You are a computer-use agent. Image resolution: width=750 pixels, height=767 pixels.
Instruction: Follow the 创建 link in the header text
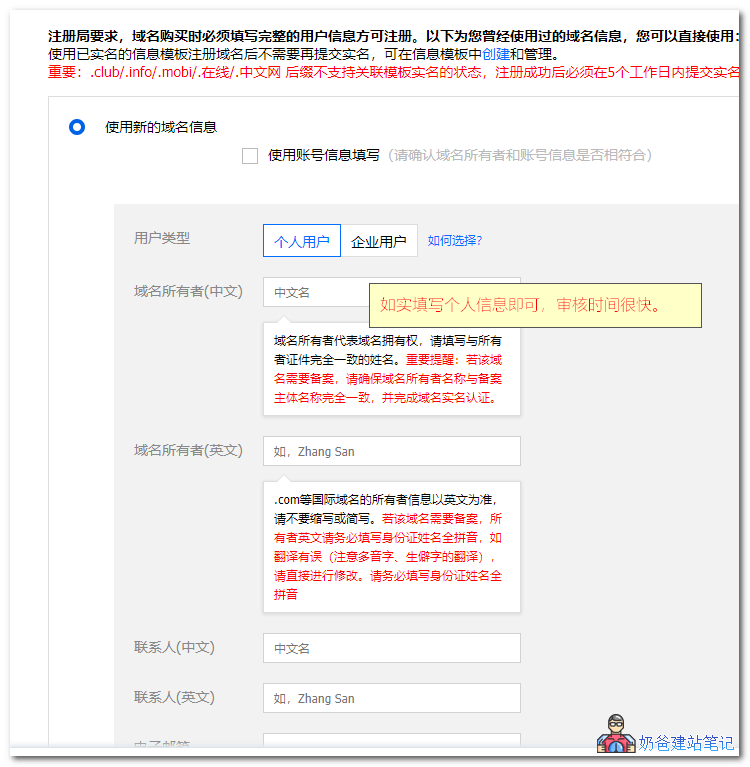pos(496,54)
